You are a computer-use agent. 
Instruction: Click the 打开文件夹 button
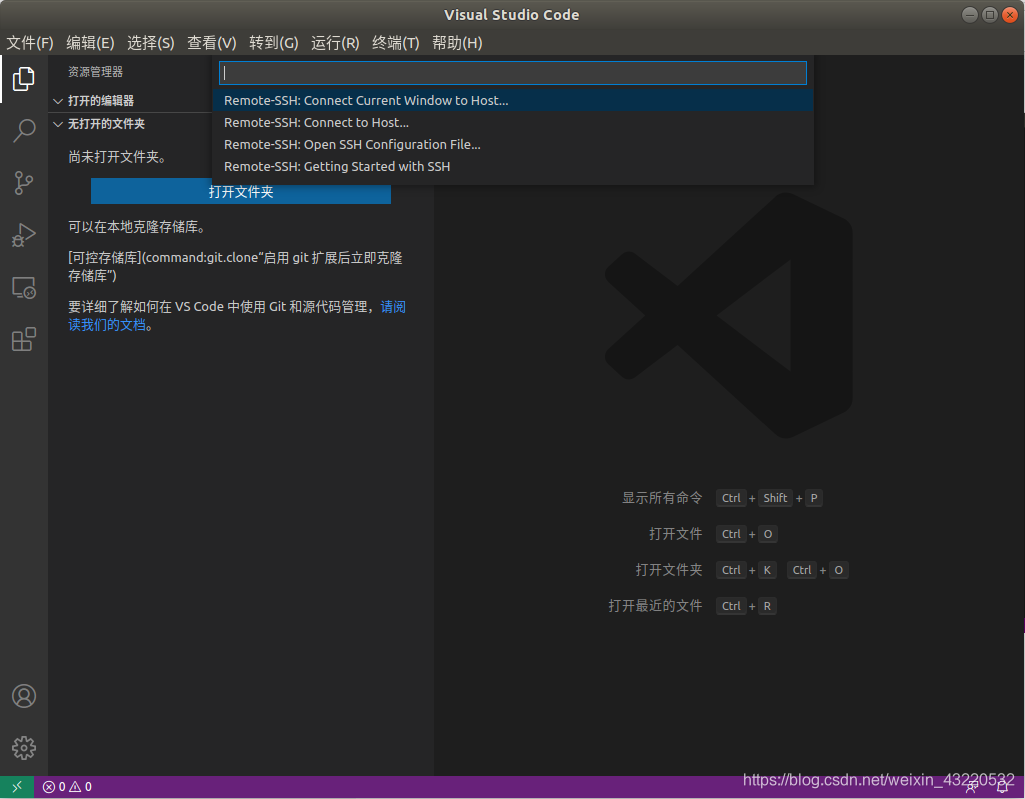(241, 192)
